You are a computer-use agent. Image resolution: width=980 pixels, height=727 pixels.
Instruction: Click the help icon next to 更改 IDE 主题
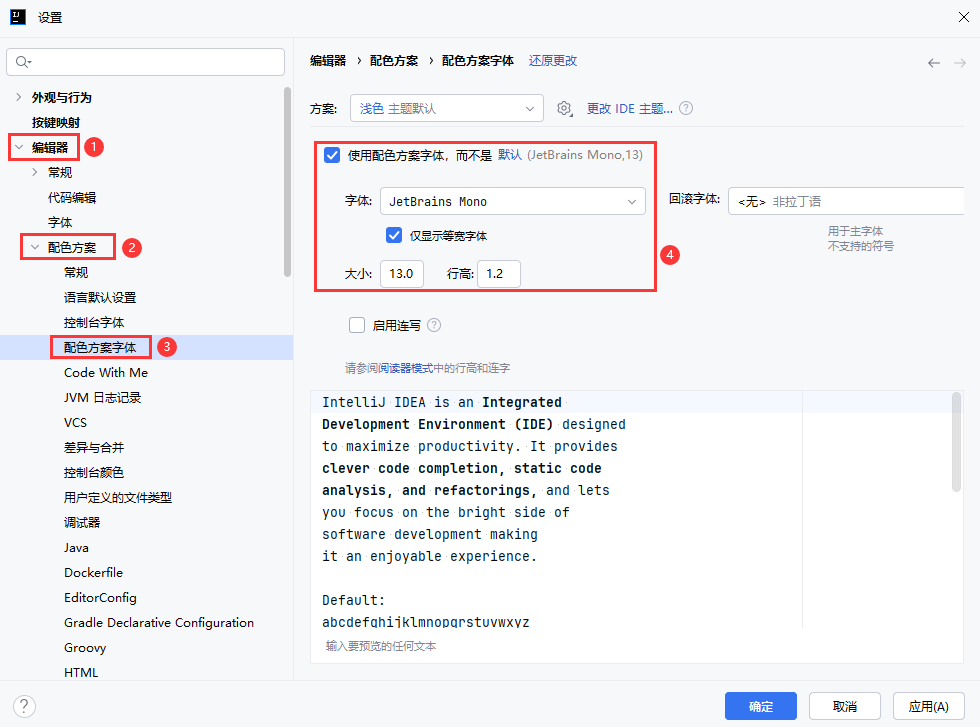coord(686,108)
